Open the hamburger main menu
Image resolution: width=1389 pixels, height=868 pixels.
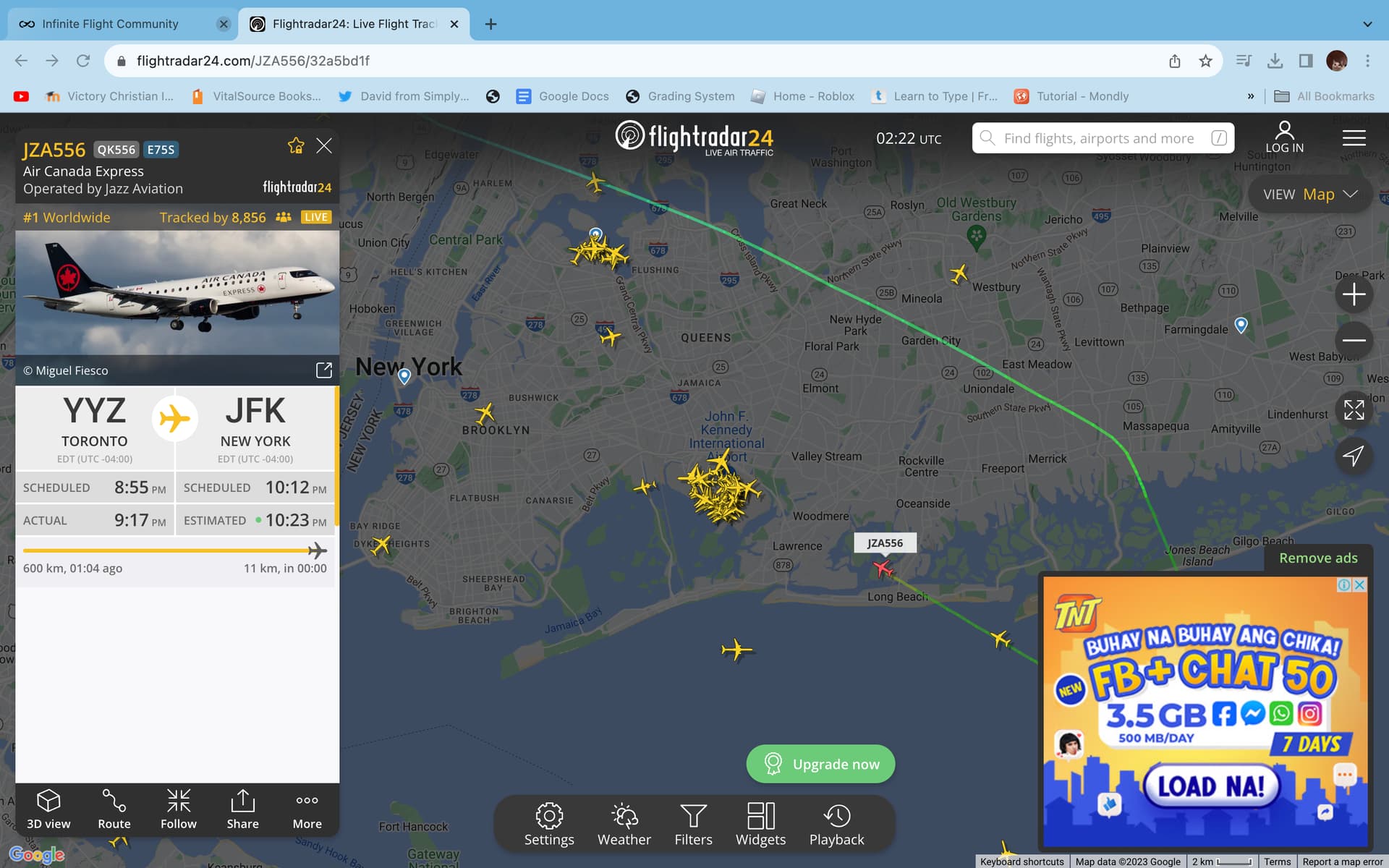click(x=1354, y=137)
